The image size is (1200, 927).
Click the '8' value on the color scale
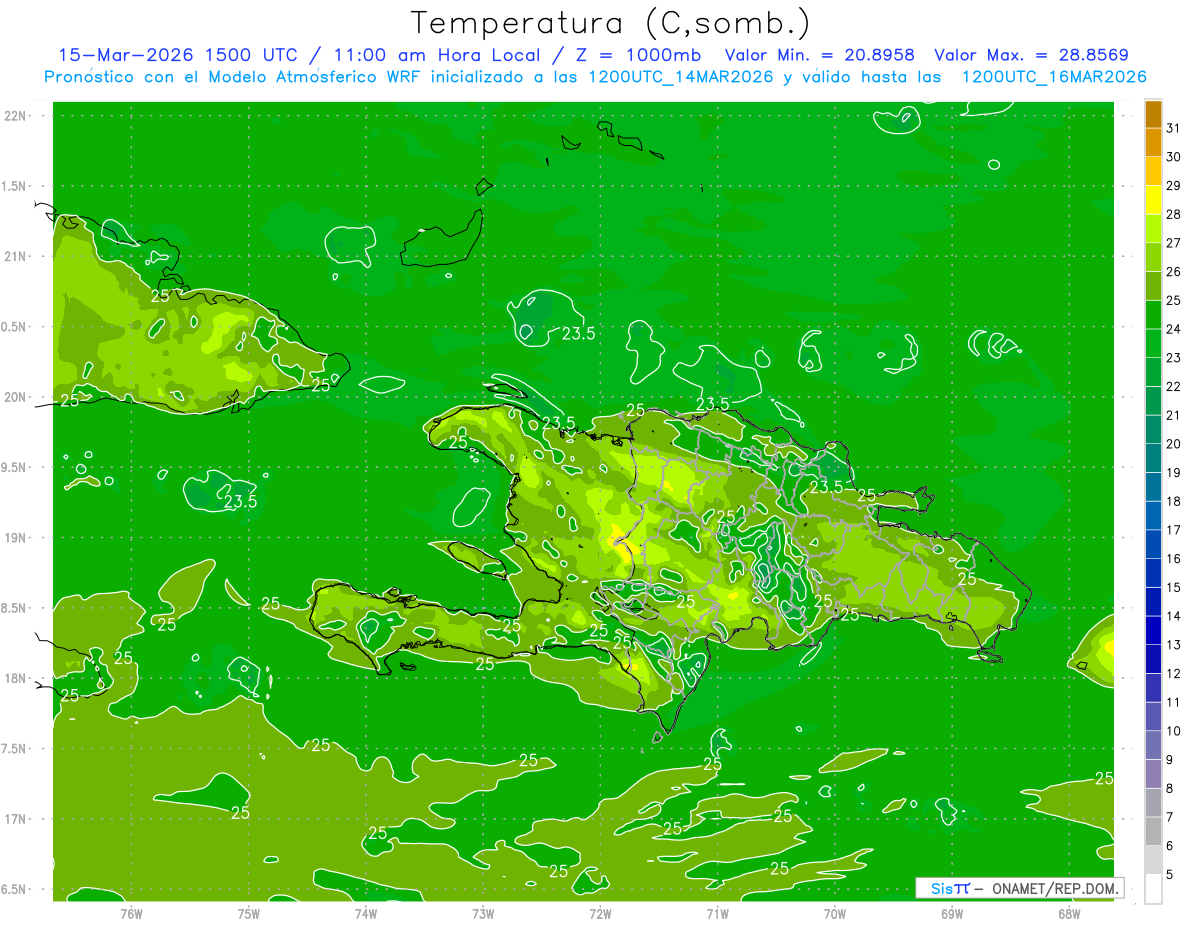click(1170, 788)
